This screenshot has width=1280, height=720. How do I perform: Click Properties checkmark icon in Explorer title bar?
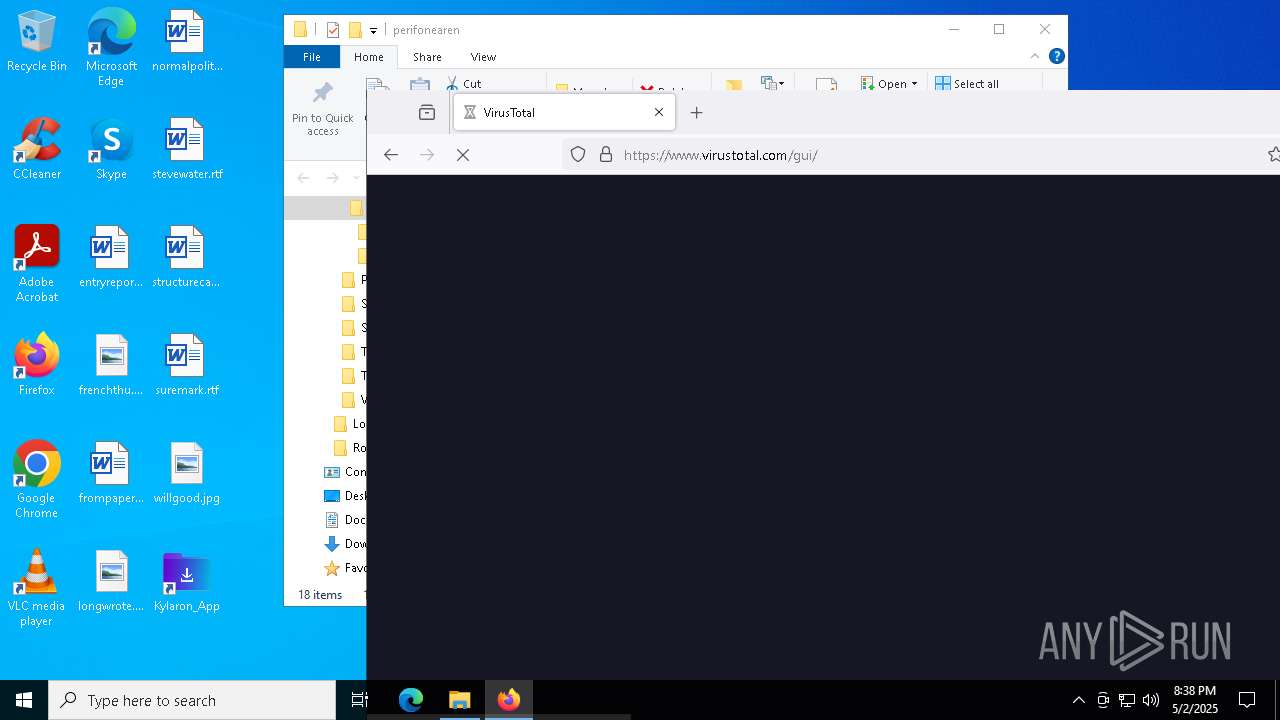[x=333, y=30]
